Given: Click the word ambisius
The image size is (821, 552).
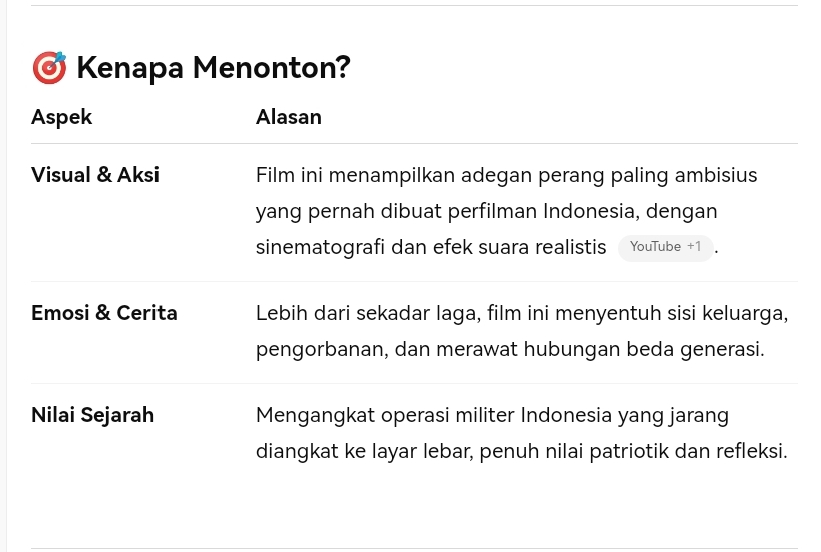Looking at the screenshot, I should pyautogui.click(x=716, y=175).
